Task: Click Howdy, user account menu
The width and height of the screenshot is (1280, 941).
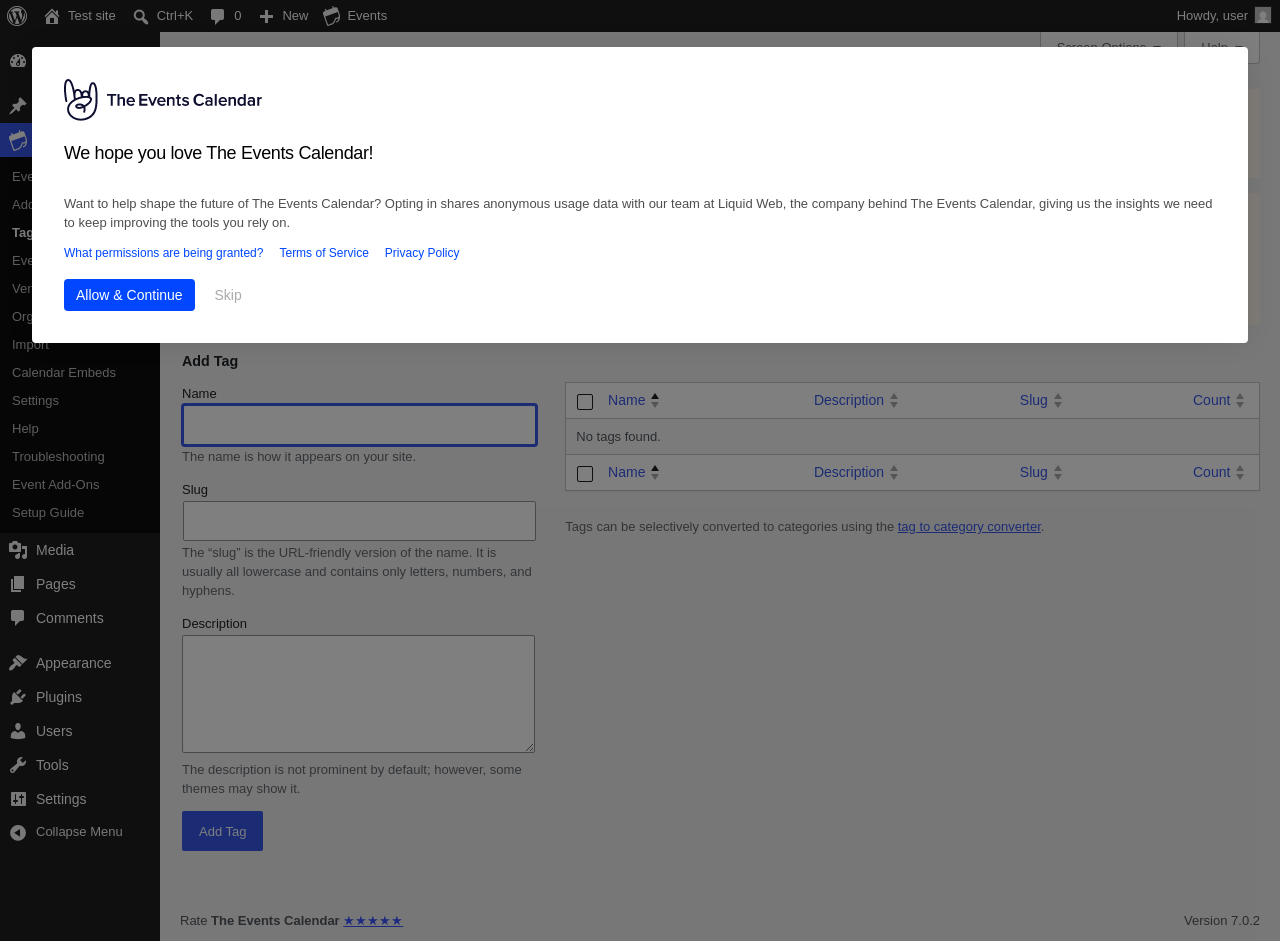Action: [1223, 16]
